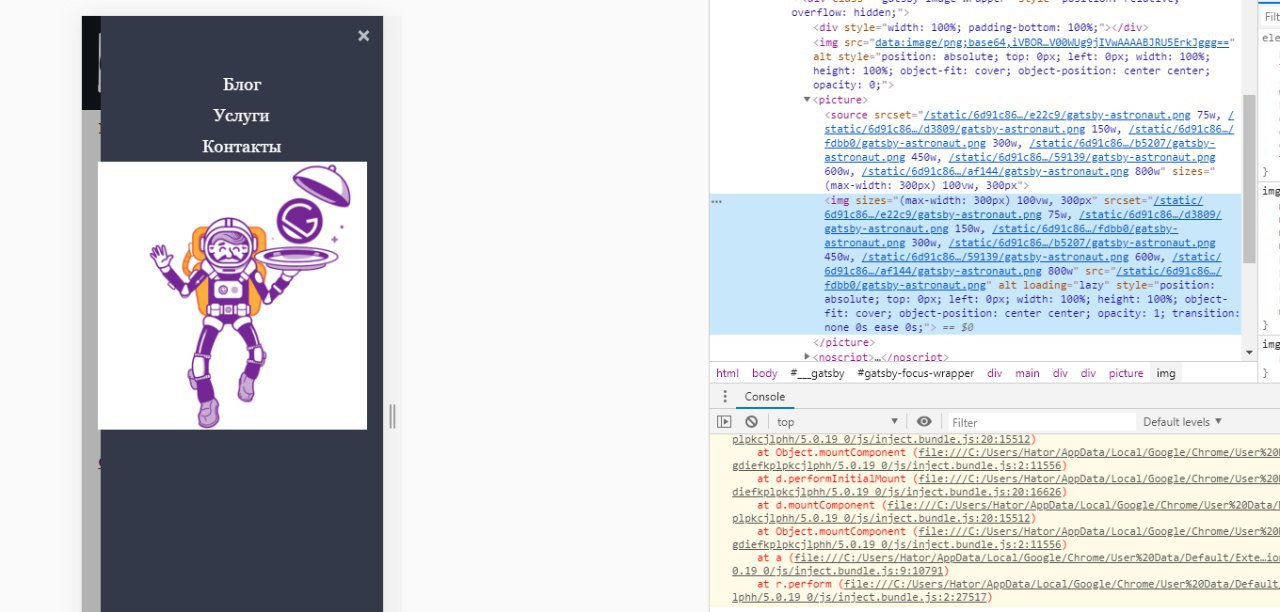Select the main breadcrumb
Screen dimensions: 1280x612
(x=1027, y=373)
